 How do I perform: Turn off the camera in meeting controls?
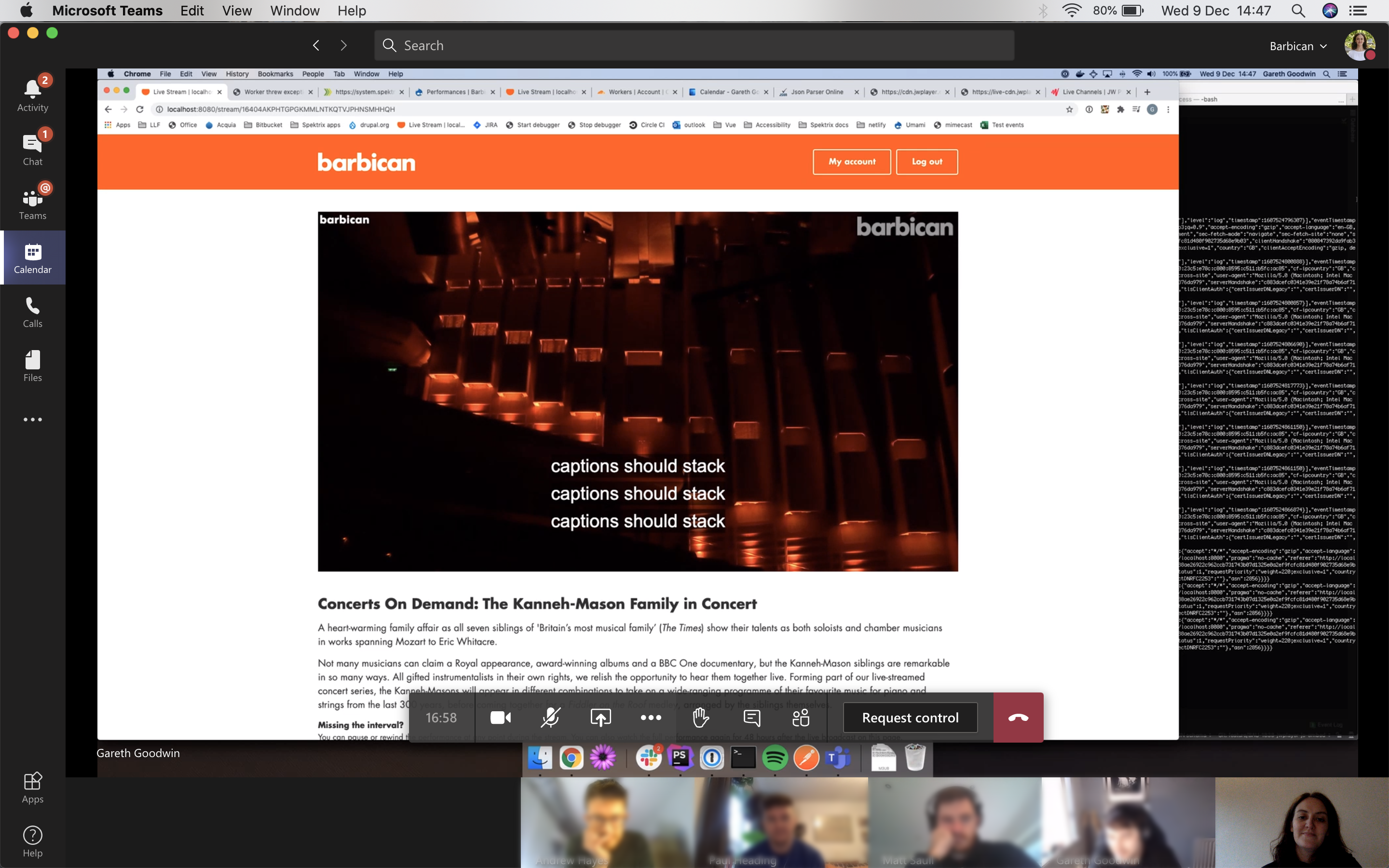coord(500,717)
